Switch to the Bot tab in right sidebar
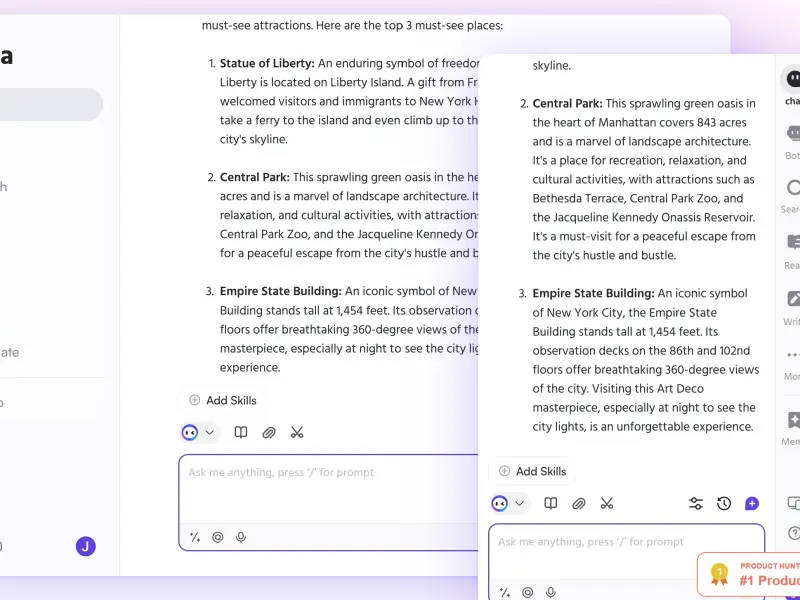 click(x=792, y=142)
